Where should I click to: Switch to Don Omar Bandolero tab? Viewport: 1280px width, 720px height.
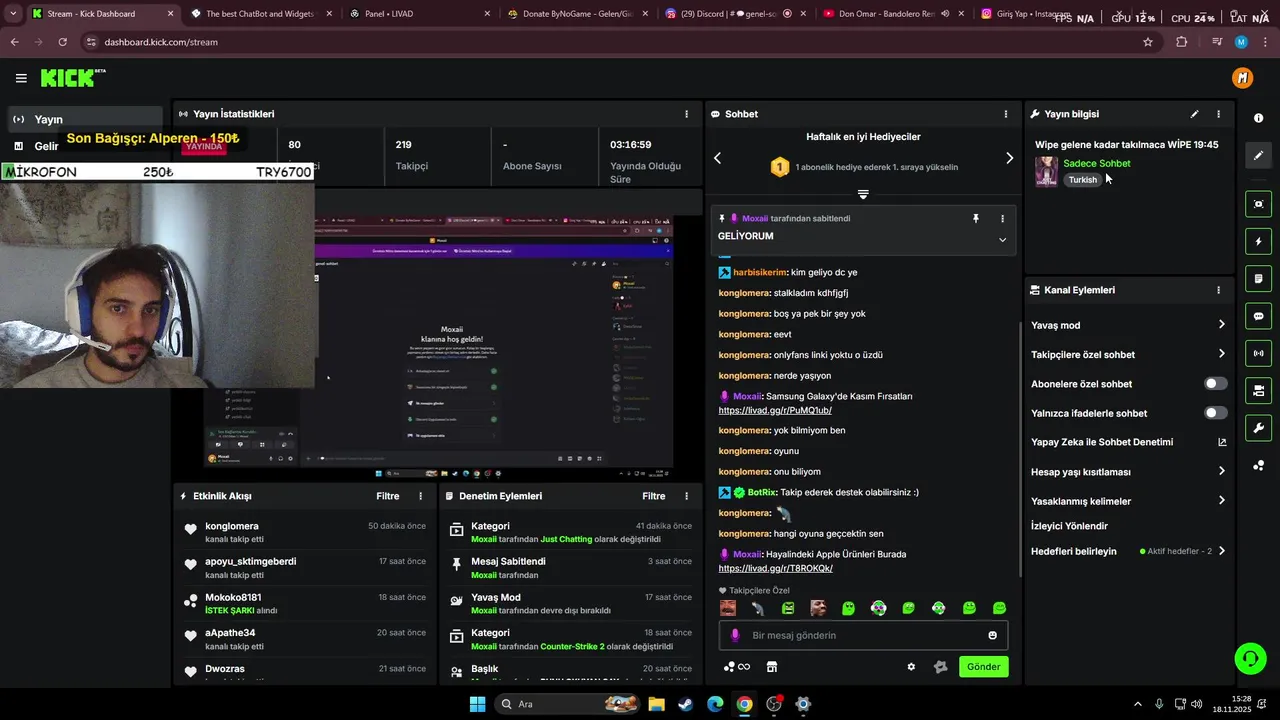(x=893, y=14)
